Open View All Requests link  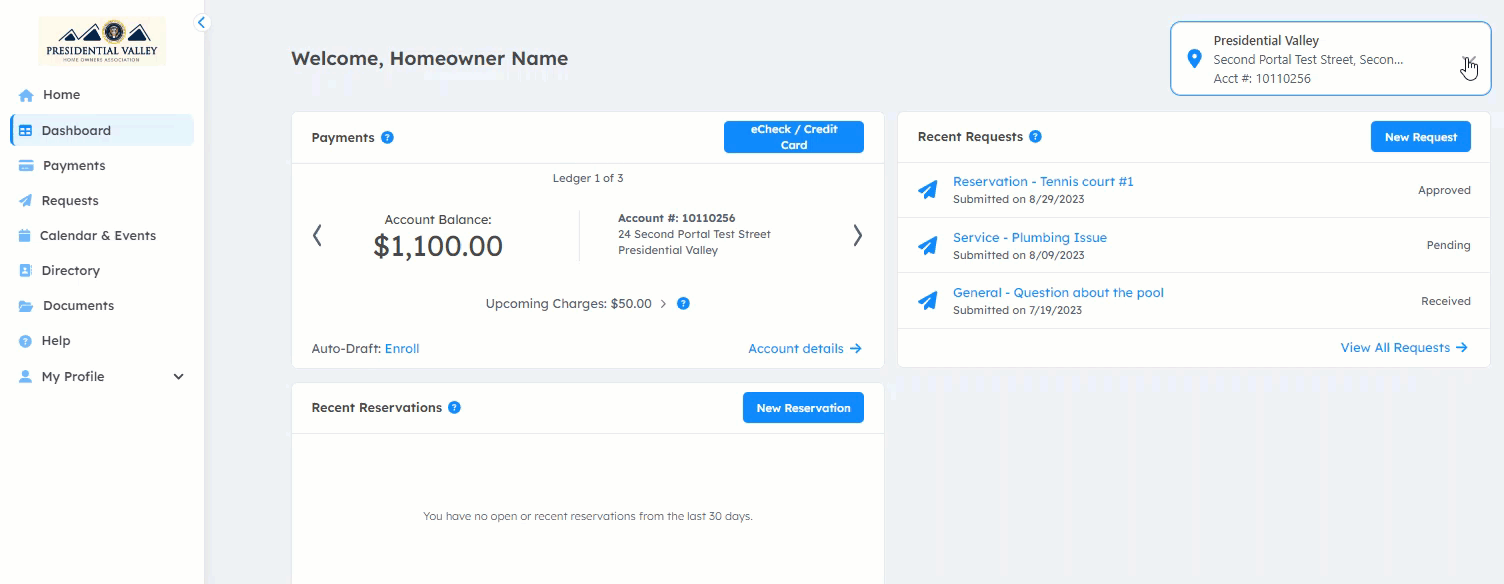[x=1404, y=348]
